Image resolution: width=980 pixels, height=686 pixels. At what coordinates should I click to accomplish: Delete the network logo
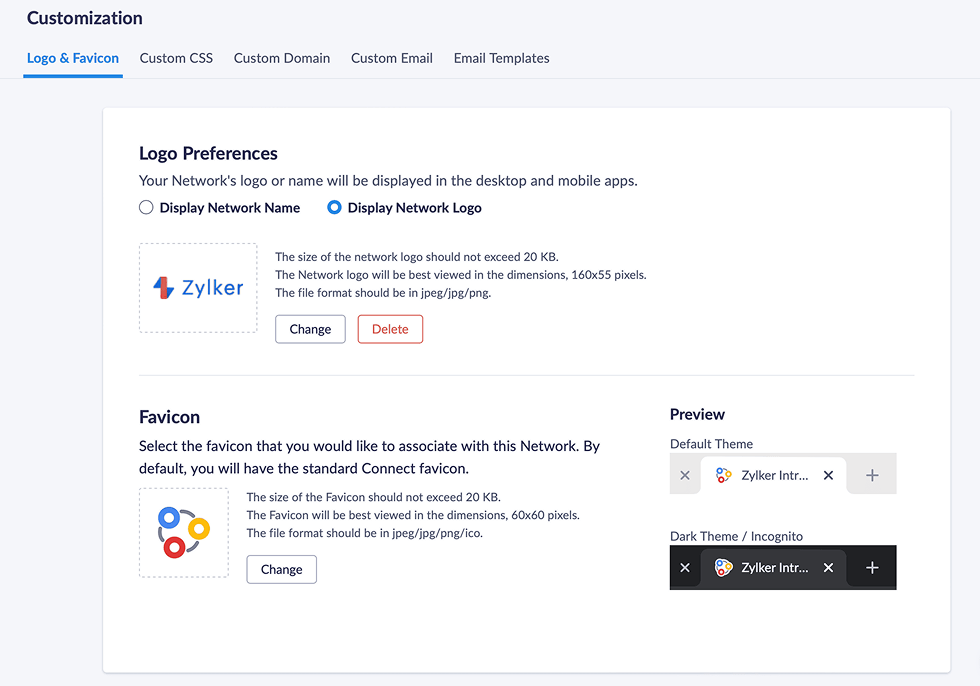tap(390, 329)
